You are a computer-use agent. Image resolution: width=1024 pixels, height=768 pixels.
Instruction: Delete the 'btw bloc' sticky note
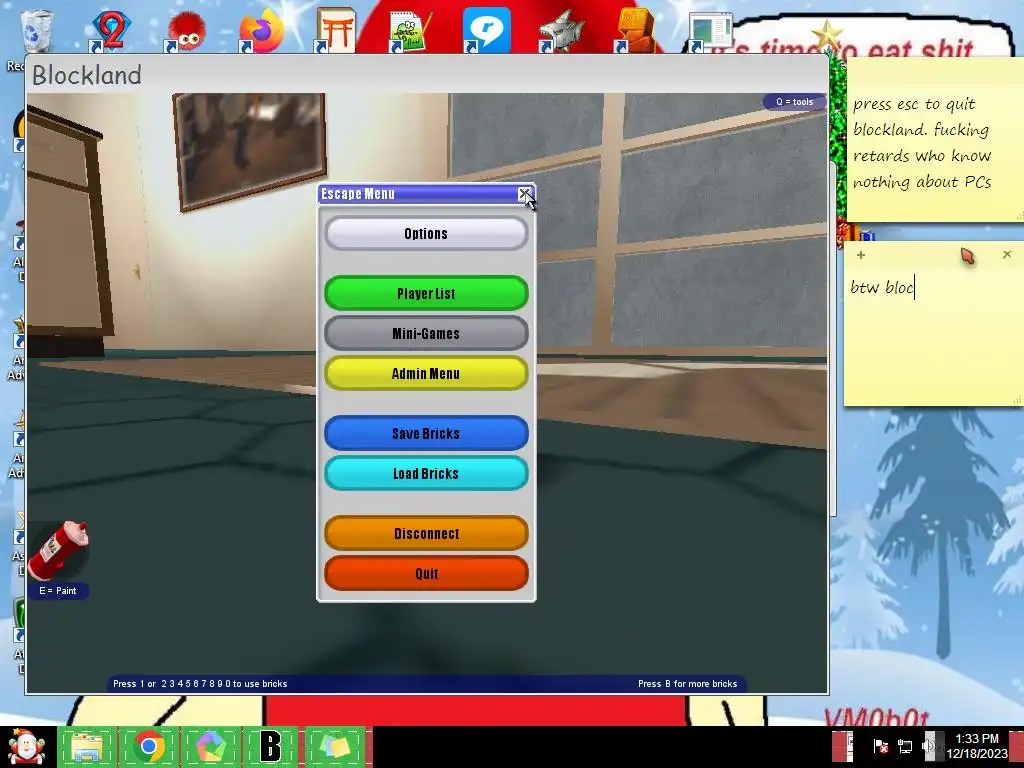(1007, 255)
